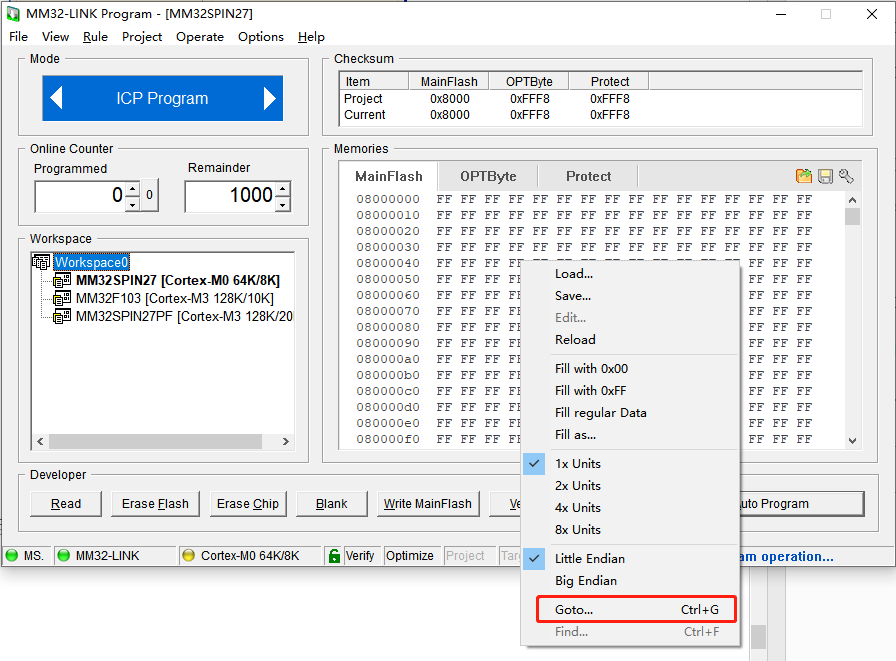Switch to the OPTByte tab
The height and width of the screenshot is (661, 896).
click(488, 176)
